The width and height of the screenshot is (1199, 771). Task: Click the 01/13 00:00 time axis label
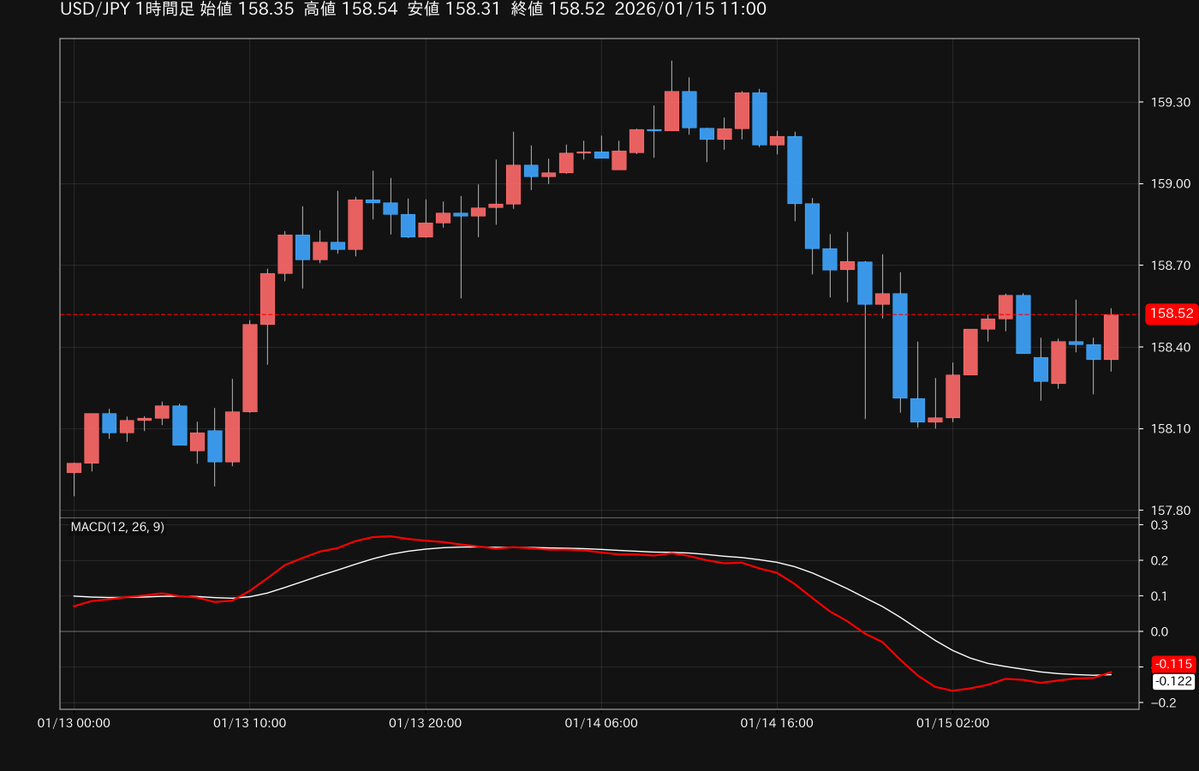(74, 723)
